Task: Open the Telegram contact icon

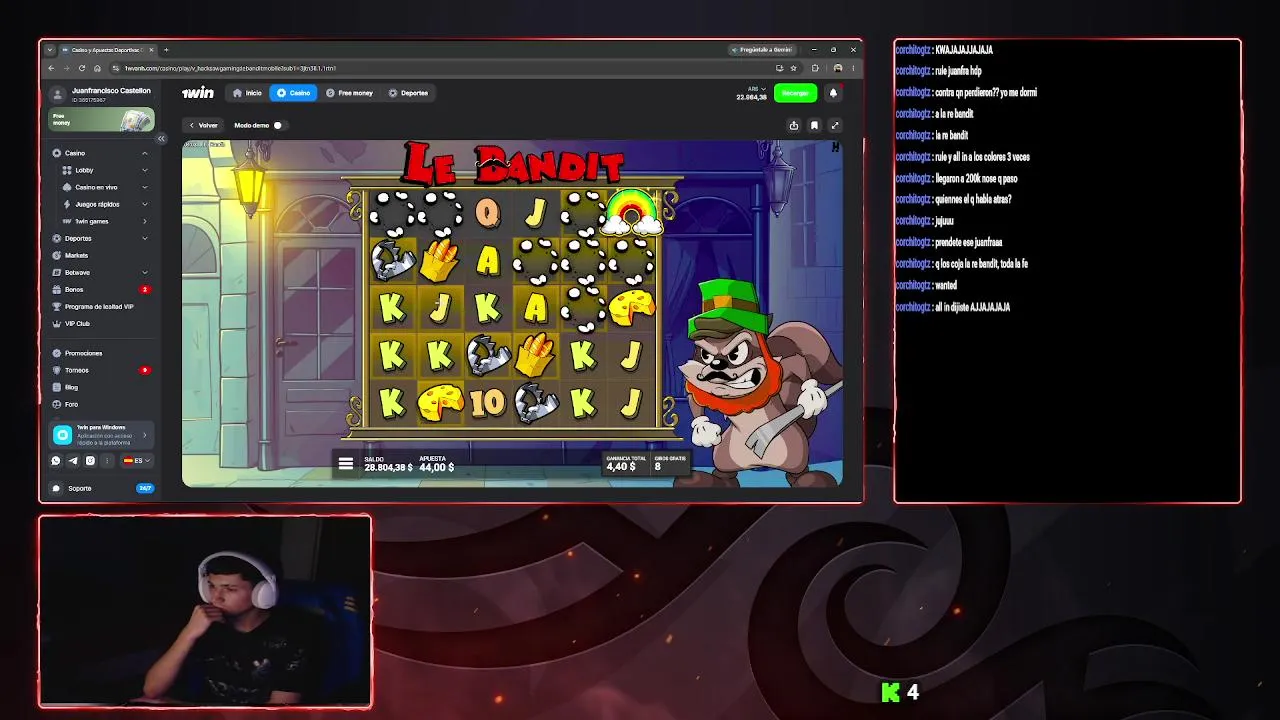Action: pos(73,461)
